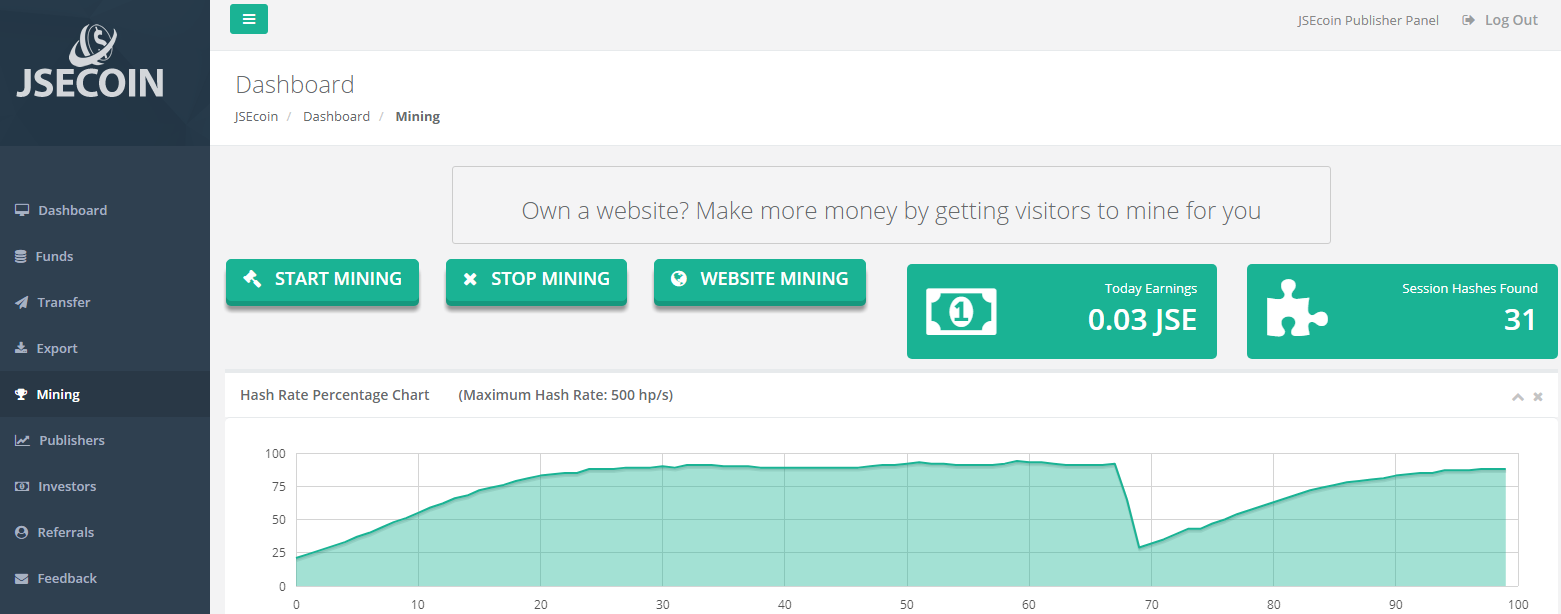
Task: Click the JSEcoin breadcrumb link
Action: (x=257, y=116)
